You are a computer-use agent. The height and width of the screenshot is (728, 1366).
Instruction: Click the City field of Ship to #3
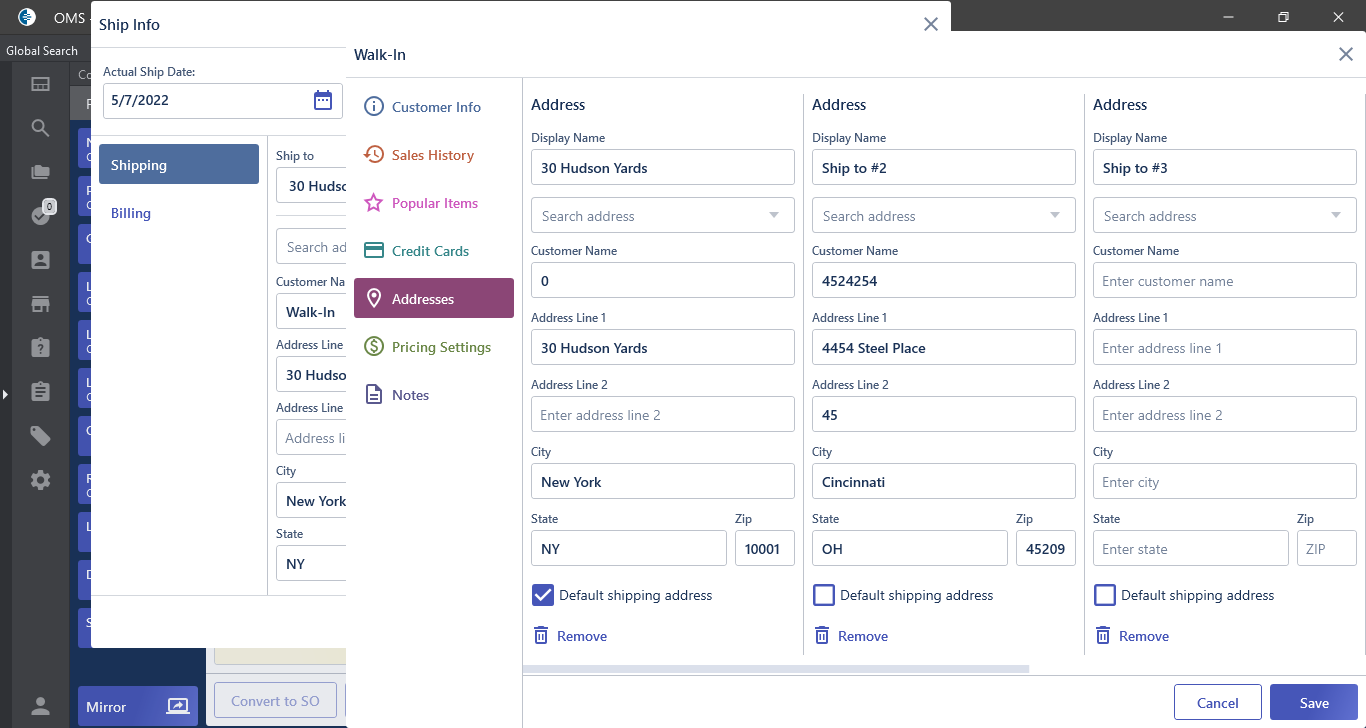click(x=1224, y=482)
